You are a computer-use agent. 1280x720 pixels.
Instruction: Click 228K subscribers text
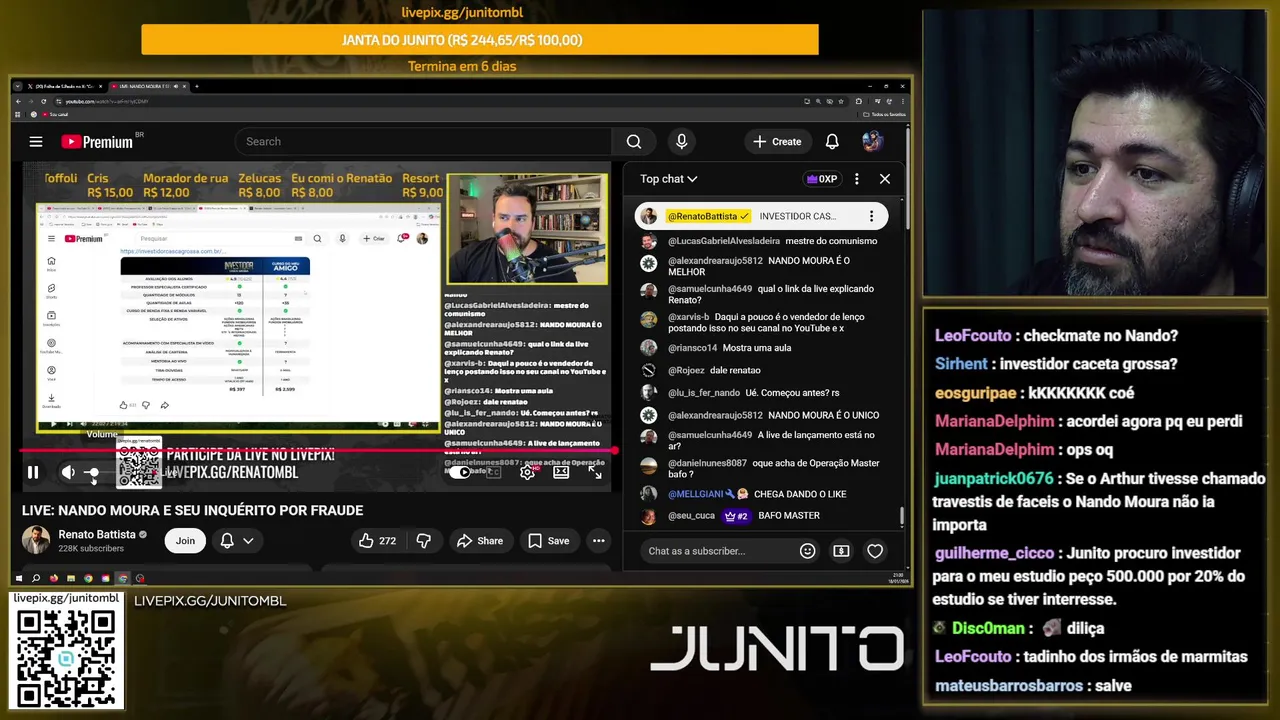[91, 549]
